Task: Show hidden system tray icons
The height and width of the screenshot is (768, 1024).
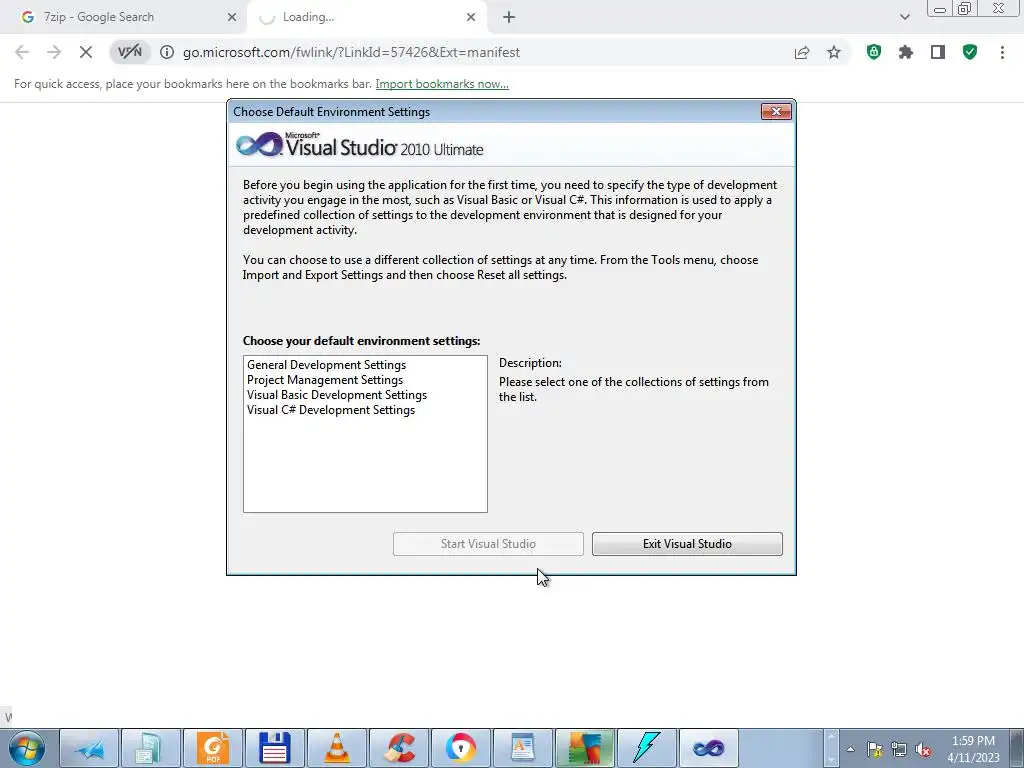Action: [850, 749]
